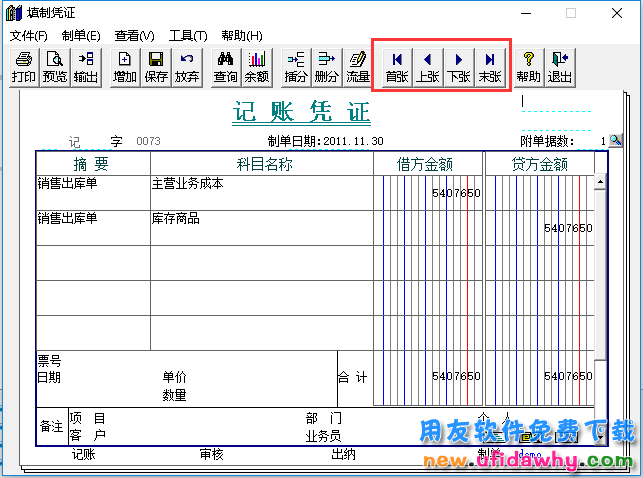Save the voucher using 保存 icon
This screenshot has height=478, width=643.
[x=156, y=67]
